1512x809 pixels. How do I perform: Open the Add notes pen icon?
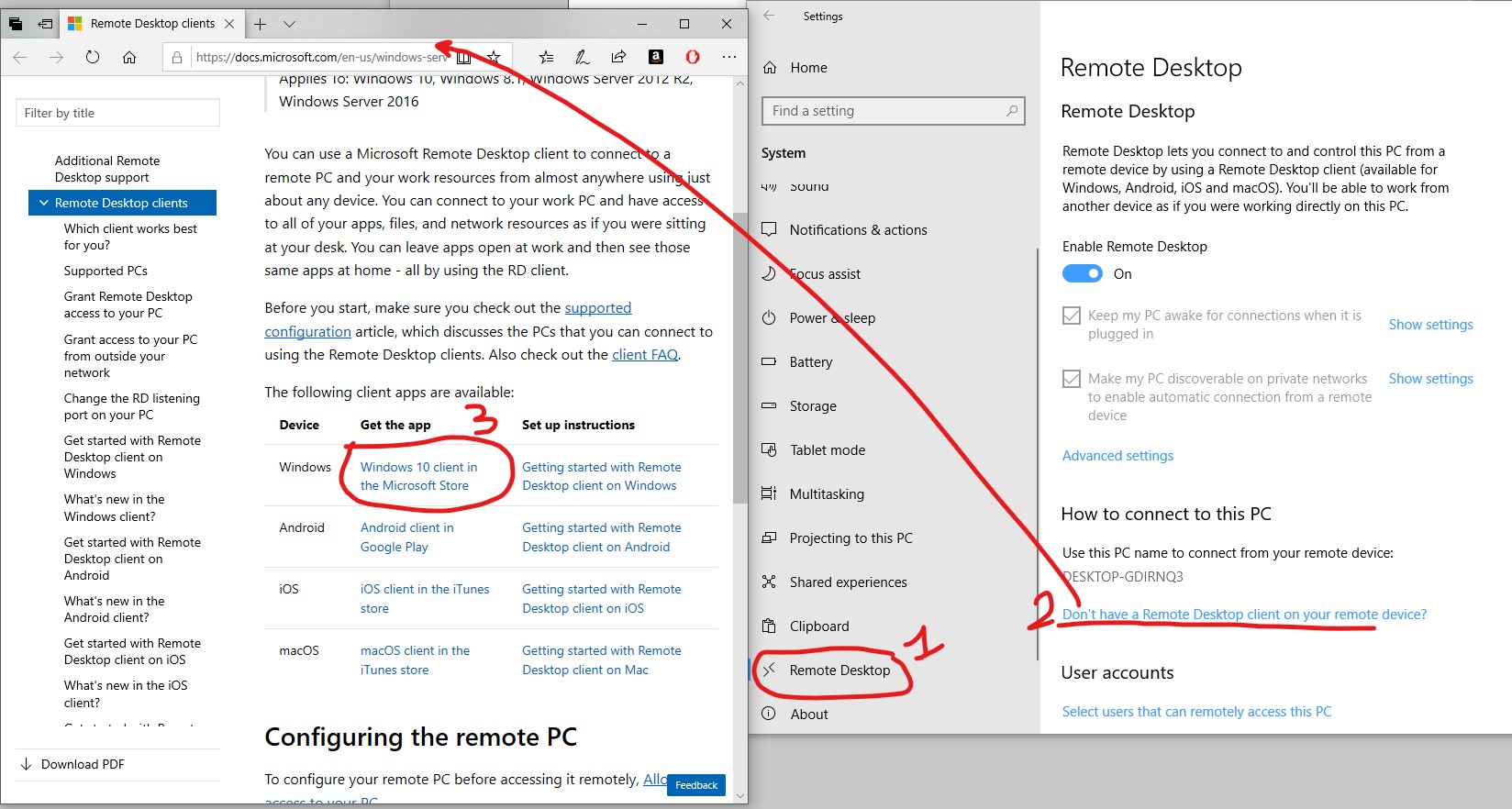coord(582,57)
